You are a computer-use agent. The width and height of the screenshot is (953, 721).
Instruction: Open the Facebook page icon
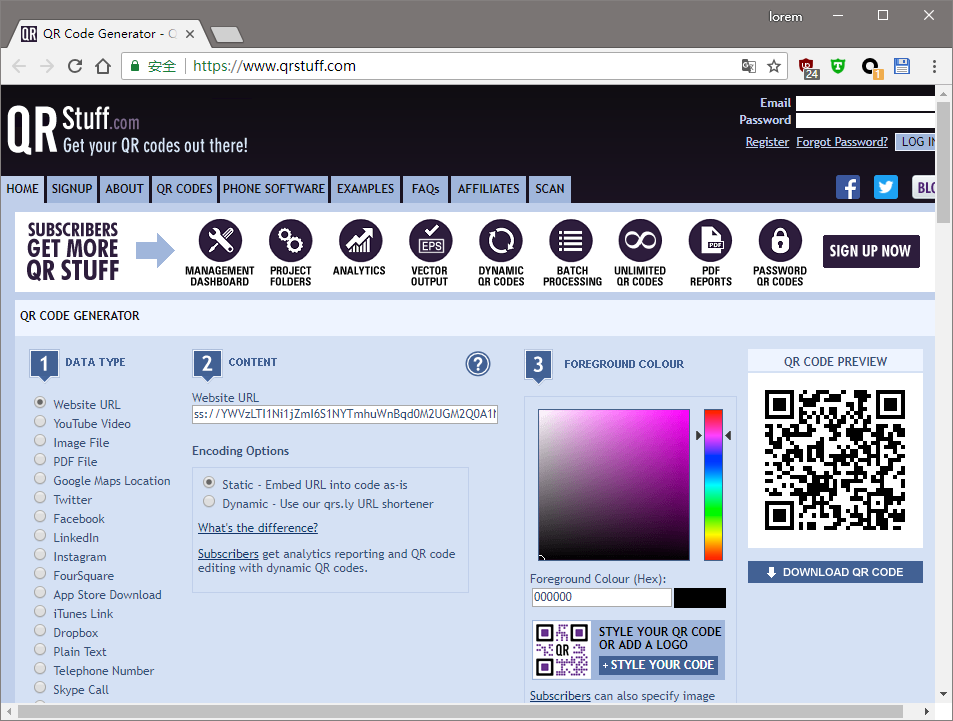(847, 187)
